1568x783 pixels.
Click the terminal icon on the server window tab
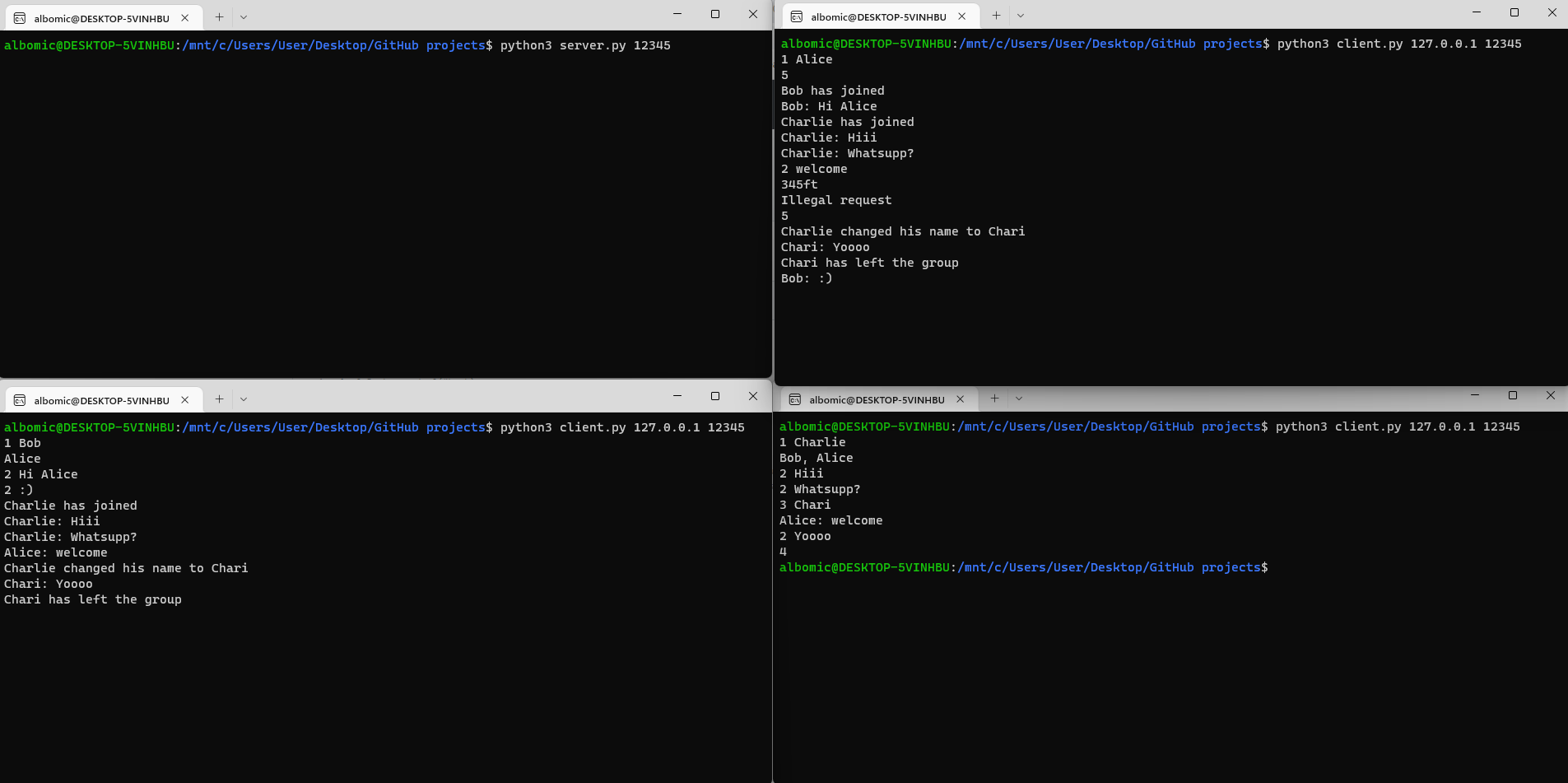click(19, 17)
